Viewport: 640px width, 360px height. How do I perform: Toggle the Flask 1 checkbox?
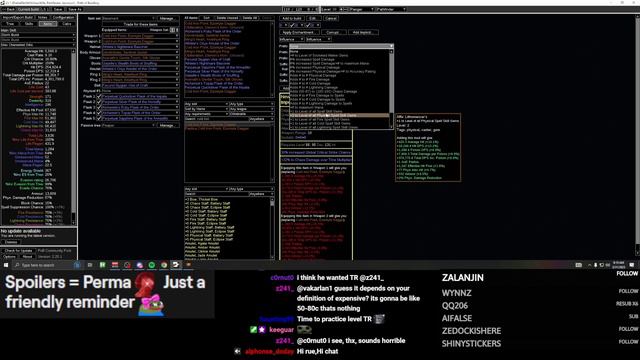click(99, 96)
